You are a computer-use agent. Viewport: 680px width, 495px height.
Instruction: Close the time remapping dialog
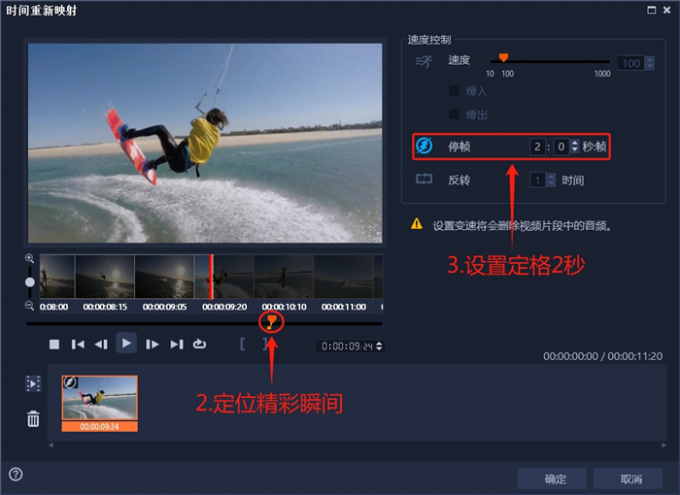[667, 10]
